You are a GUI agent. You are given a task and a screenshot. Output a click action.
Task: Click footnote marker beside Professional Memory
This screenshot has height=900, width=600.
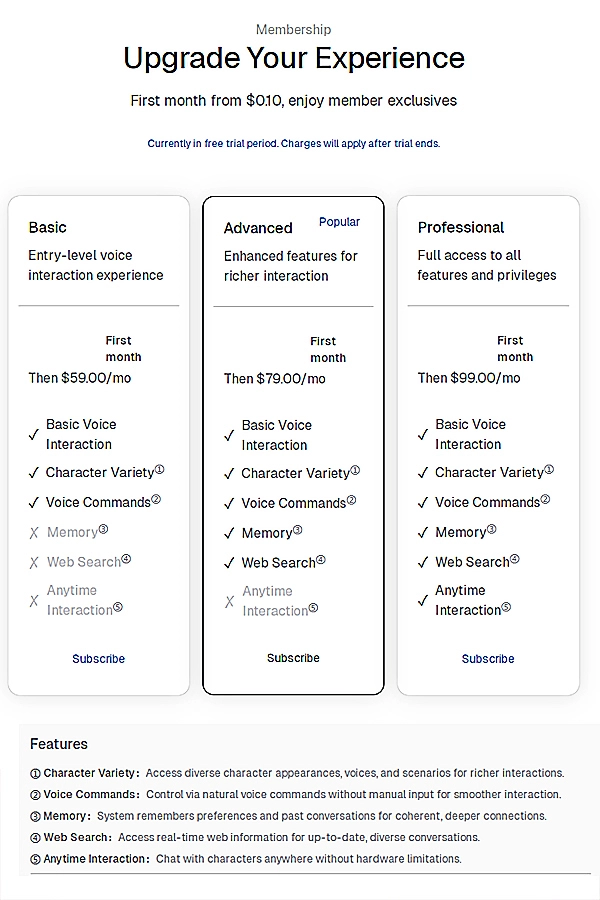coord(491,529)
